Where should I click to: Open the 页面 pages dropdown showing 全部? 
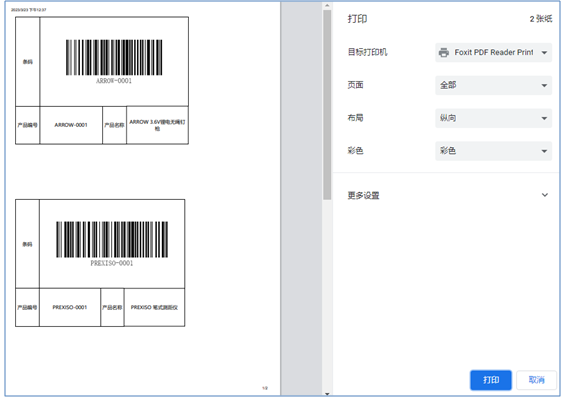pos(493,85)
